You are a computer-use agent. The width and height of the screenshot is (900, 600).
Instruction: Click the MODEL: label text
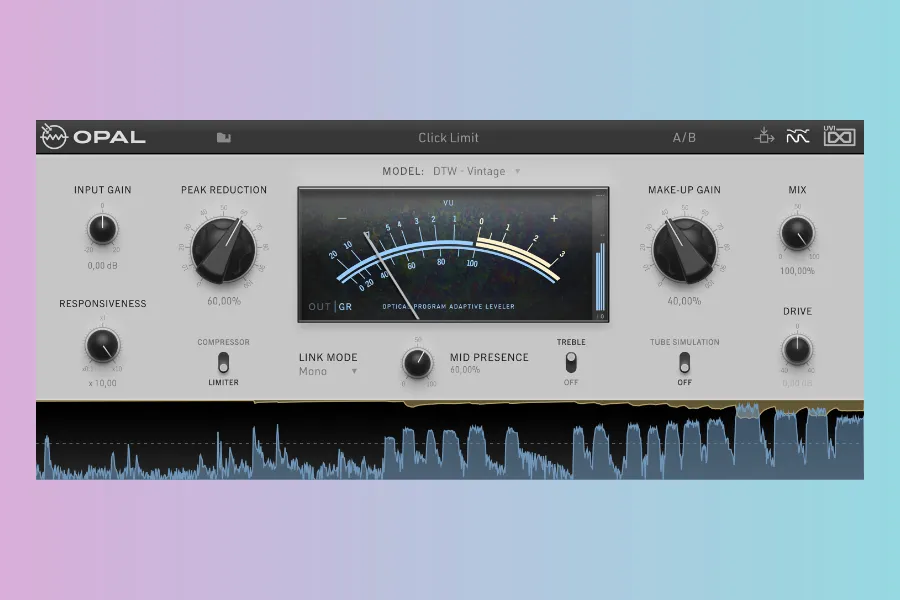coord(403,171)
